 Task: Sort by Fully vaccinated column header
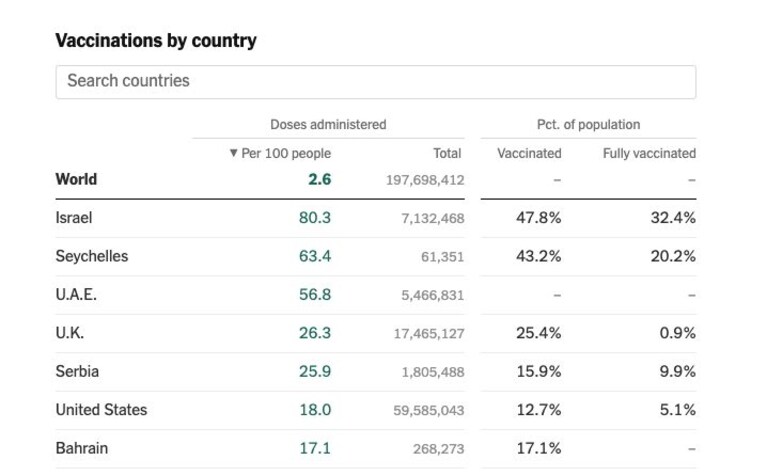pos(649,154)
